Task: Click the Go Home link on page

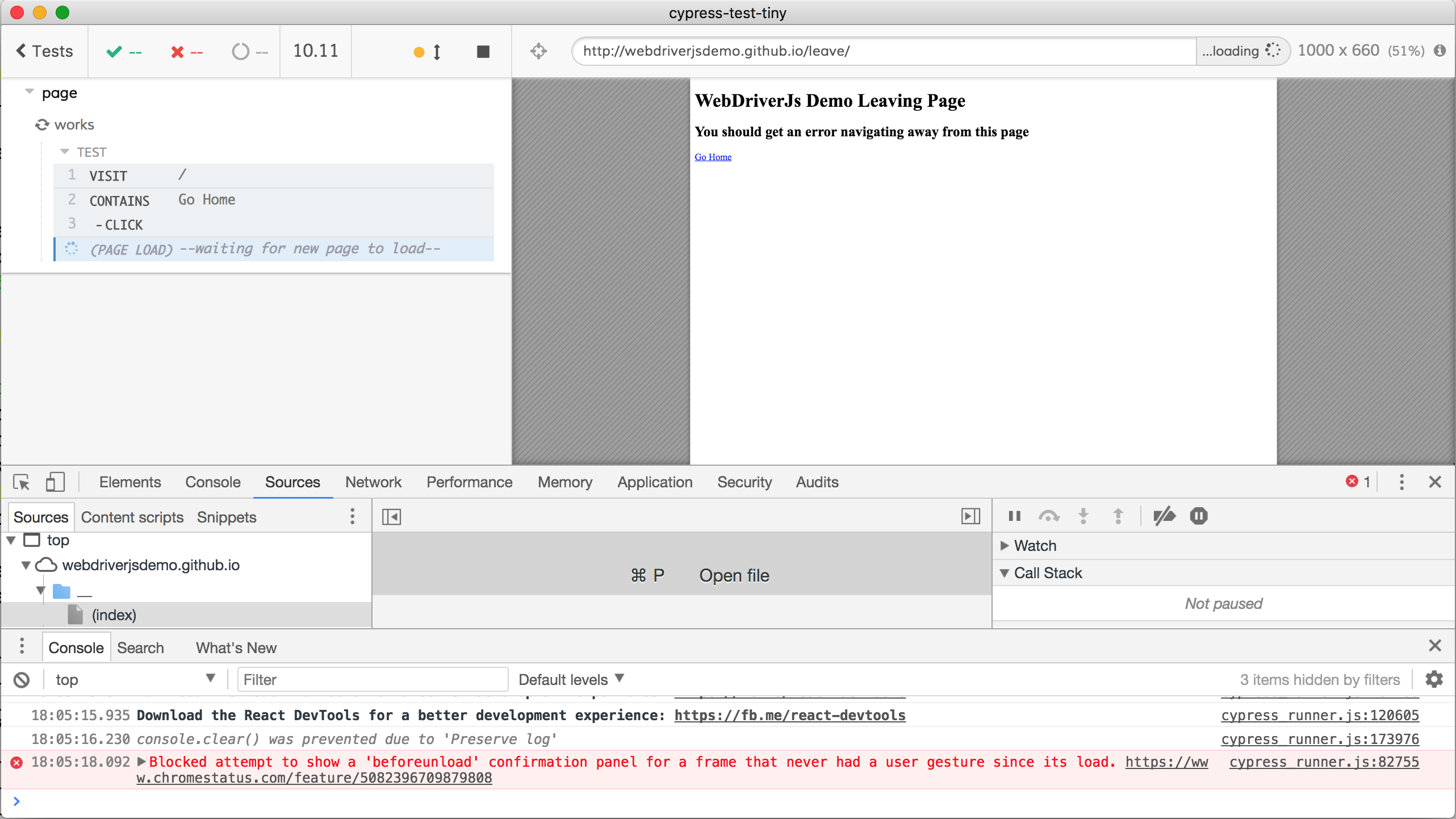Action: click(x=713, y=157)
